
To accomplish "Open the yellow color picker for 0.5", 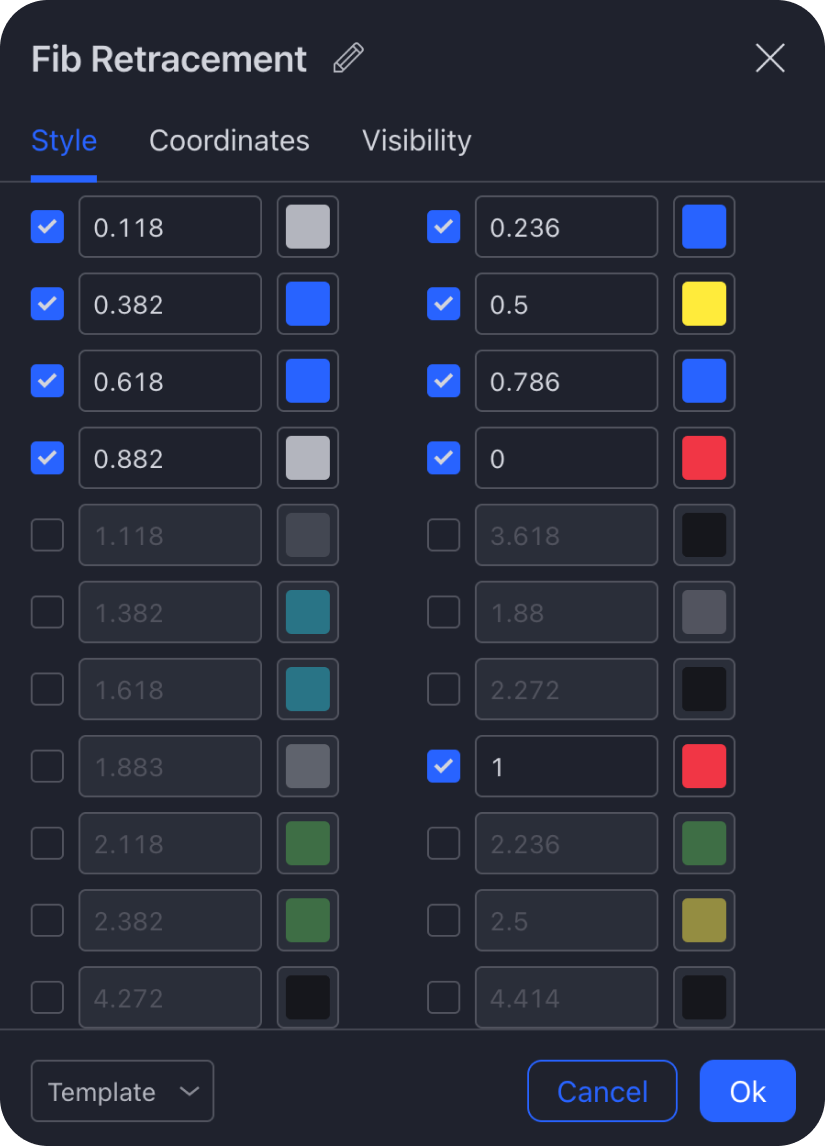I will click(x=704, y=304).
